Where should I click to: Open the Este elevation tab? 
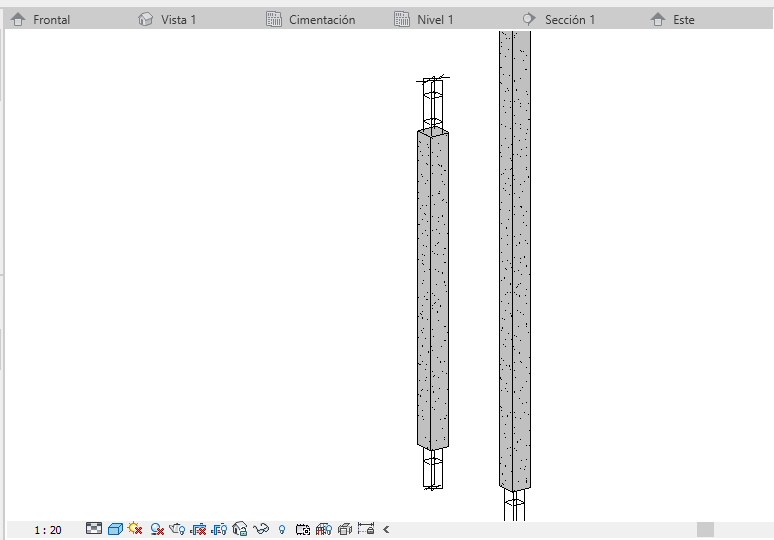click(672, 20)
